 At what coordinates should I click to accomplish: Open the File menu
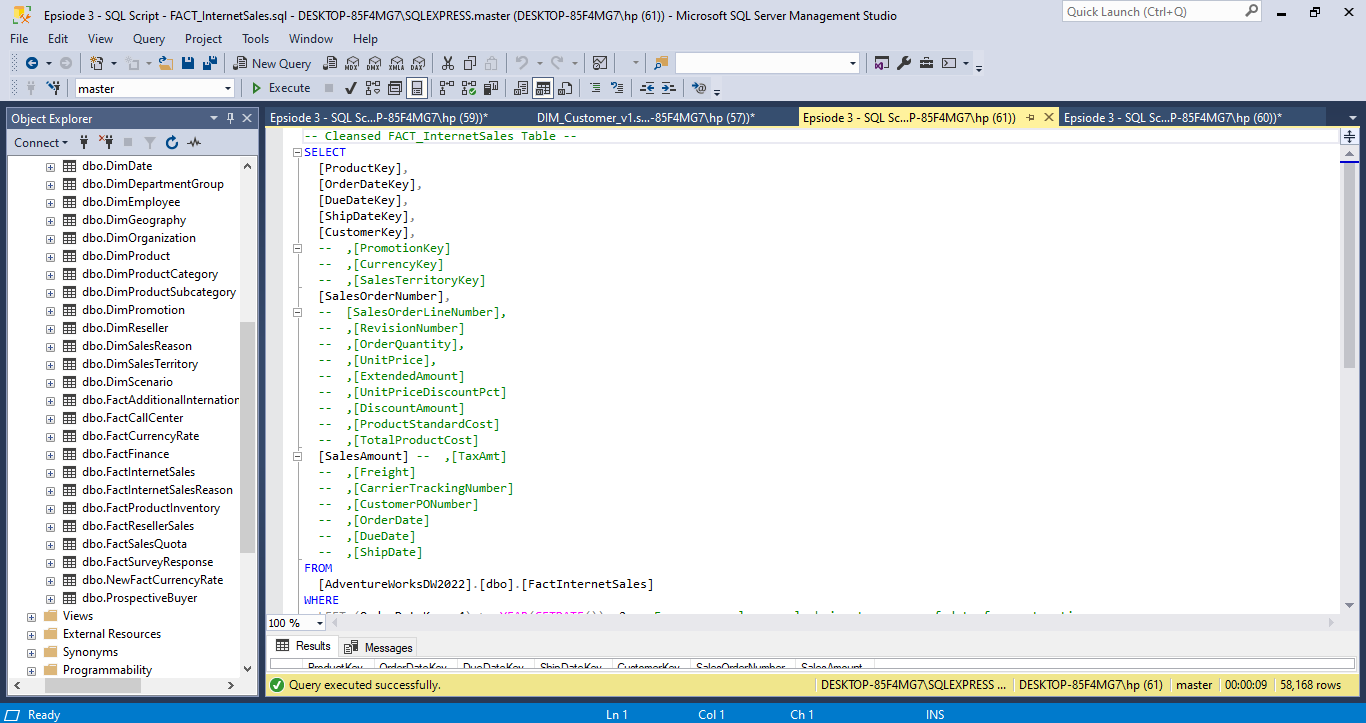click(x=19, y=39)
